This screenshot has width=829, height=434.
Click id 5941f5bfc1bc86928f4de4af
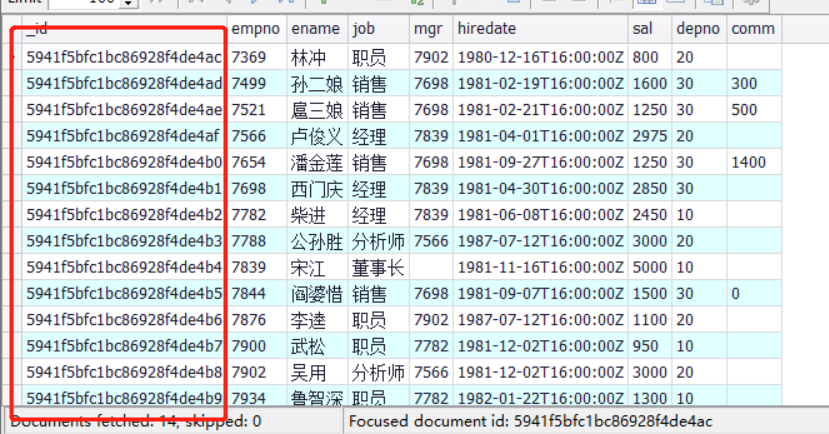(x=123, y=136)
